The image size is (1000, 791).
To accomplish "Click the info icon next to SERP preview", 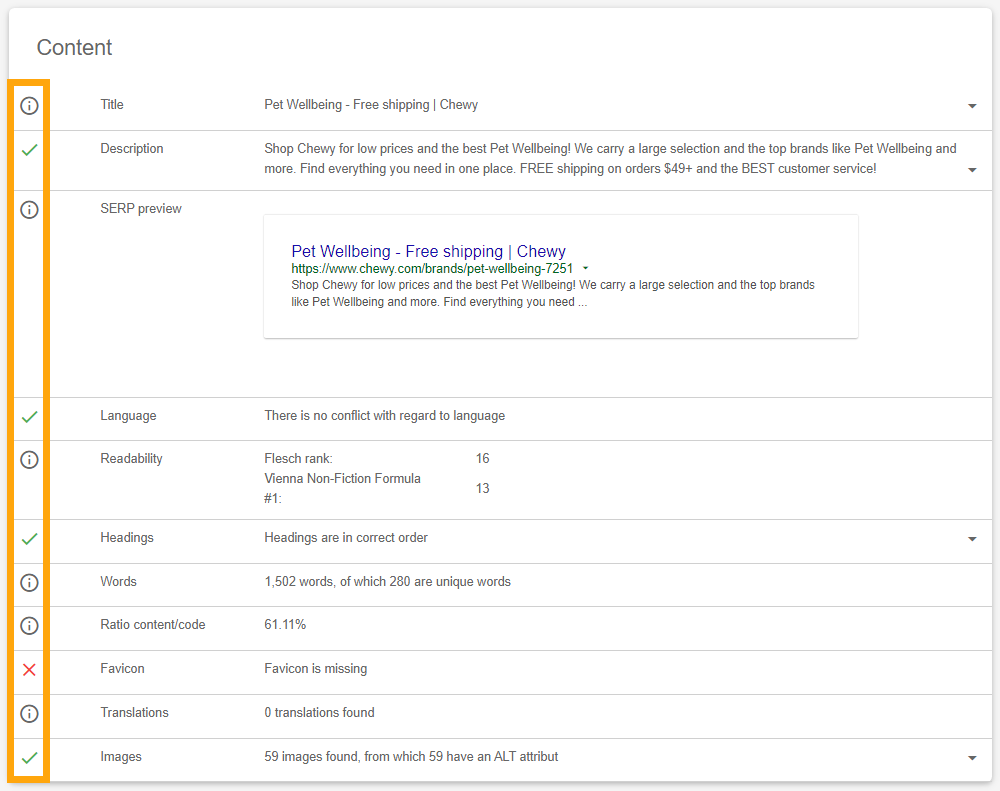I will point(29,210).
